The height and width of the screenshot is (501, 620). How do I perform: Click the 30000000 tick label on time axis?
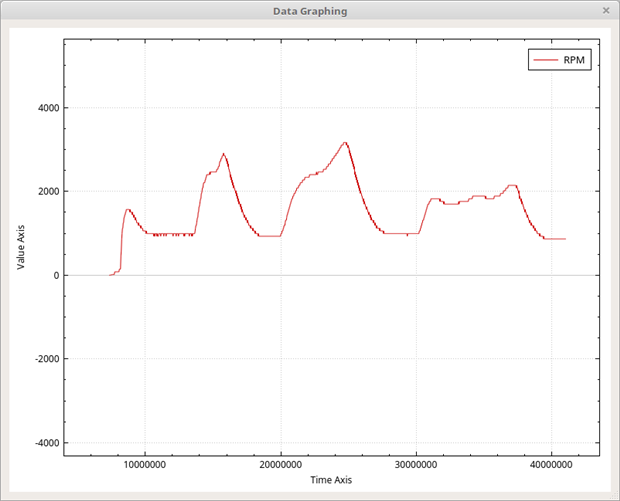[x=417, y=465]
